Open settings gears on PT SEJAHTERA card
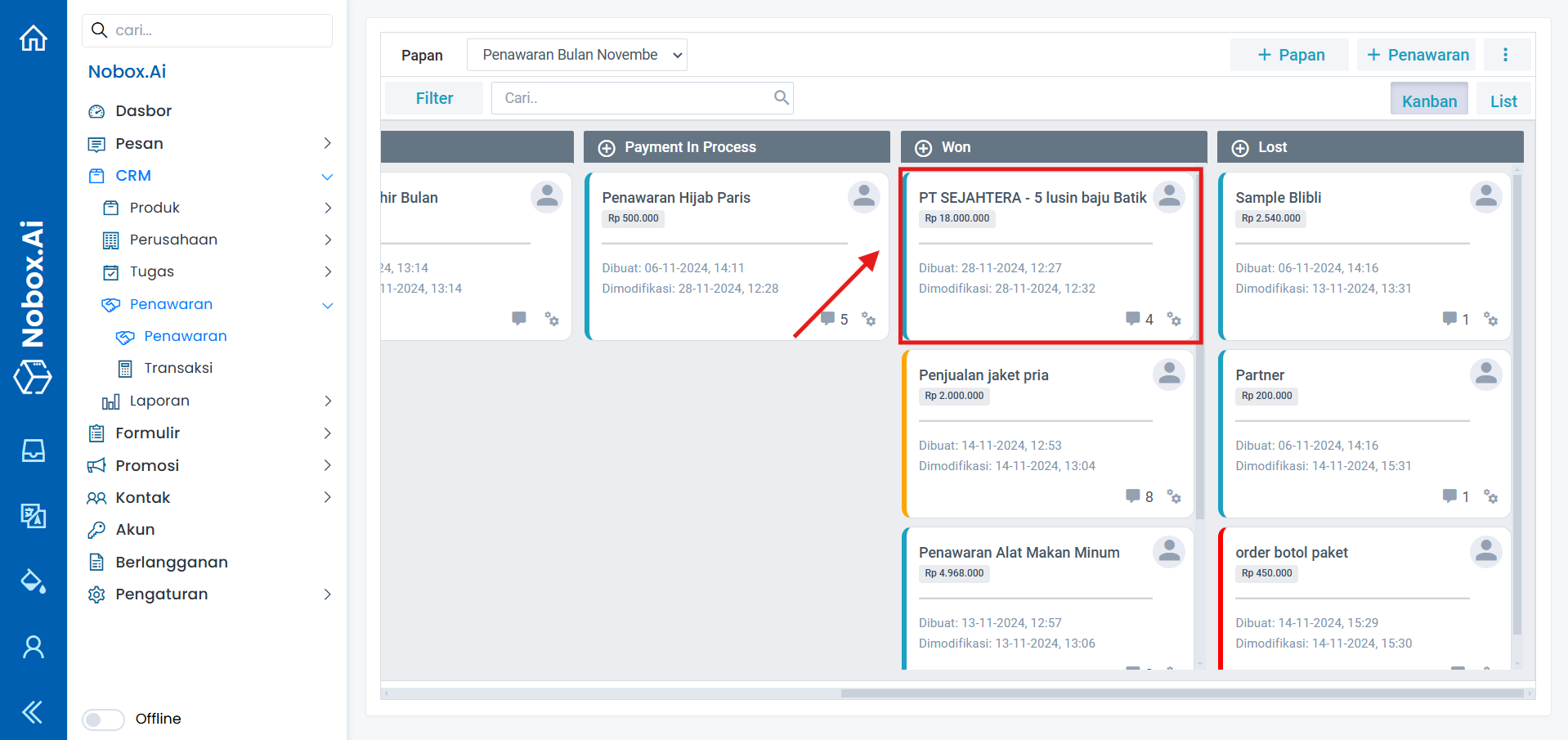This screenshot has width=1568, height=740. pos(1174,319)
